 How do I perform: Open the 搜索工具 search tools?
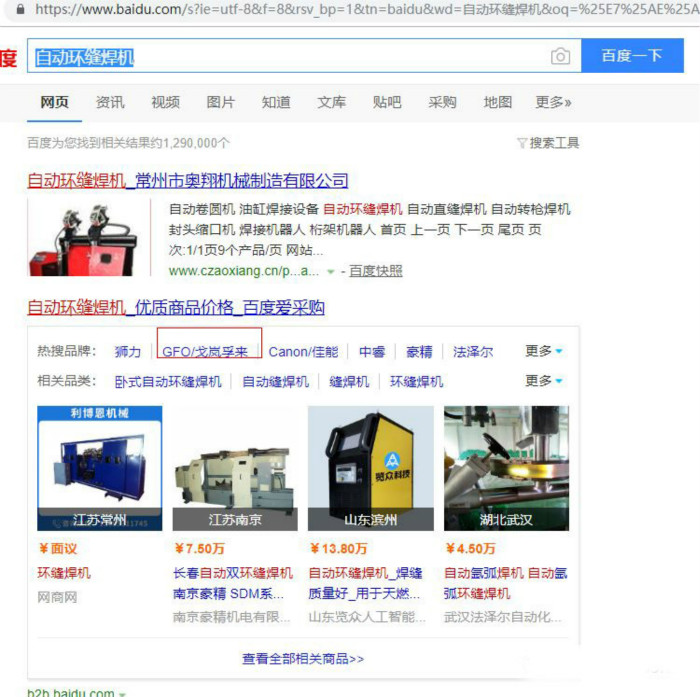click(548, 143)
